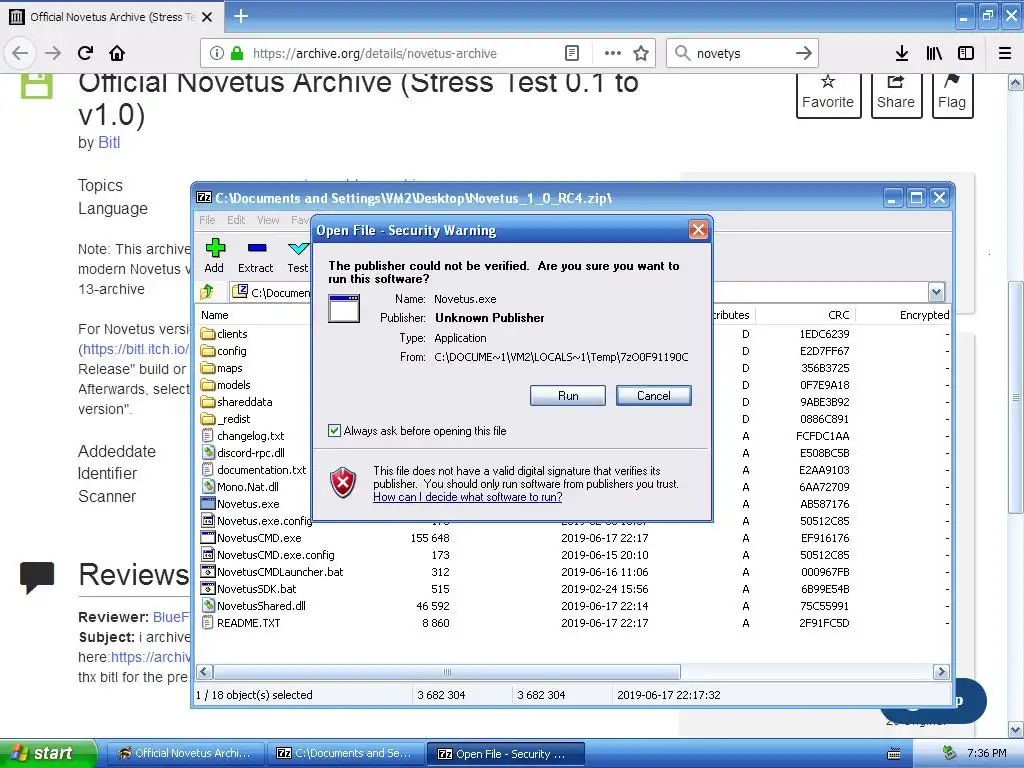
Task: Click the Firefox back arrow
Action: (x=20, y=53)
